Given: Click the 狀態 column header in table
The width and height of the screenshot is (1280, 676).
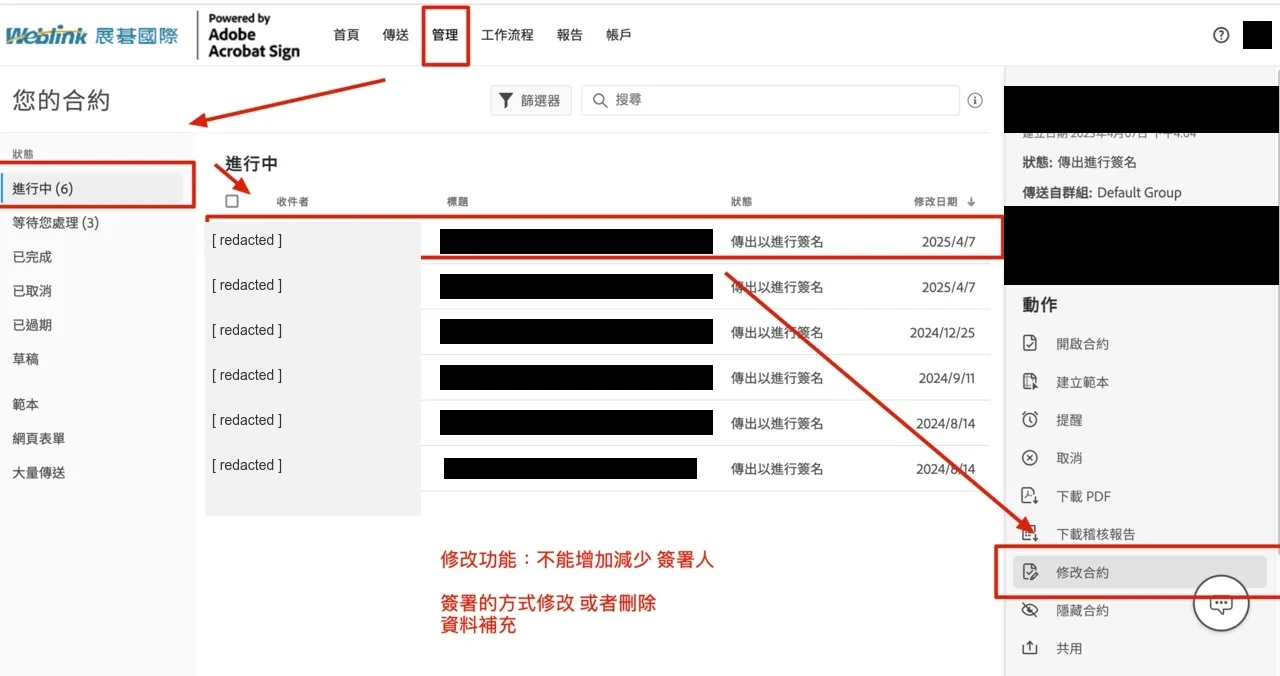Looking at the screenshot, I should point(742,202).
